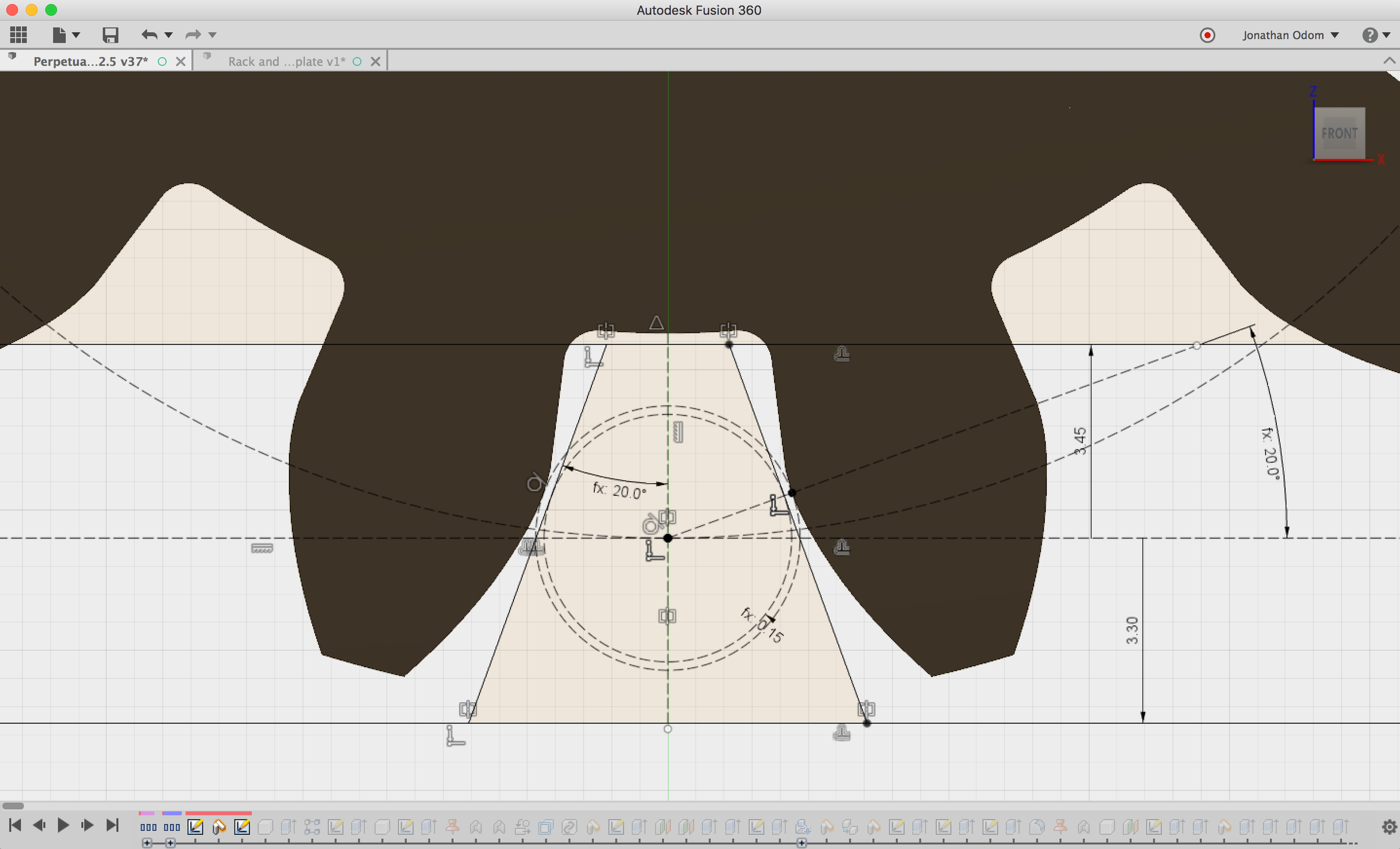Toggle the recording status indicator

(x=1207, y=35)
